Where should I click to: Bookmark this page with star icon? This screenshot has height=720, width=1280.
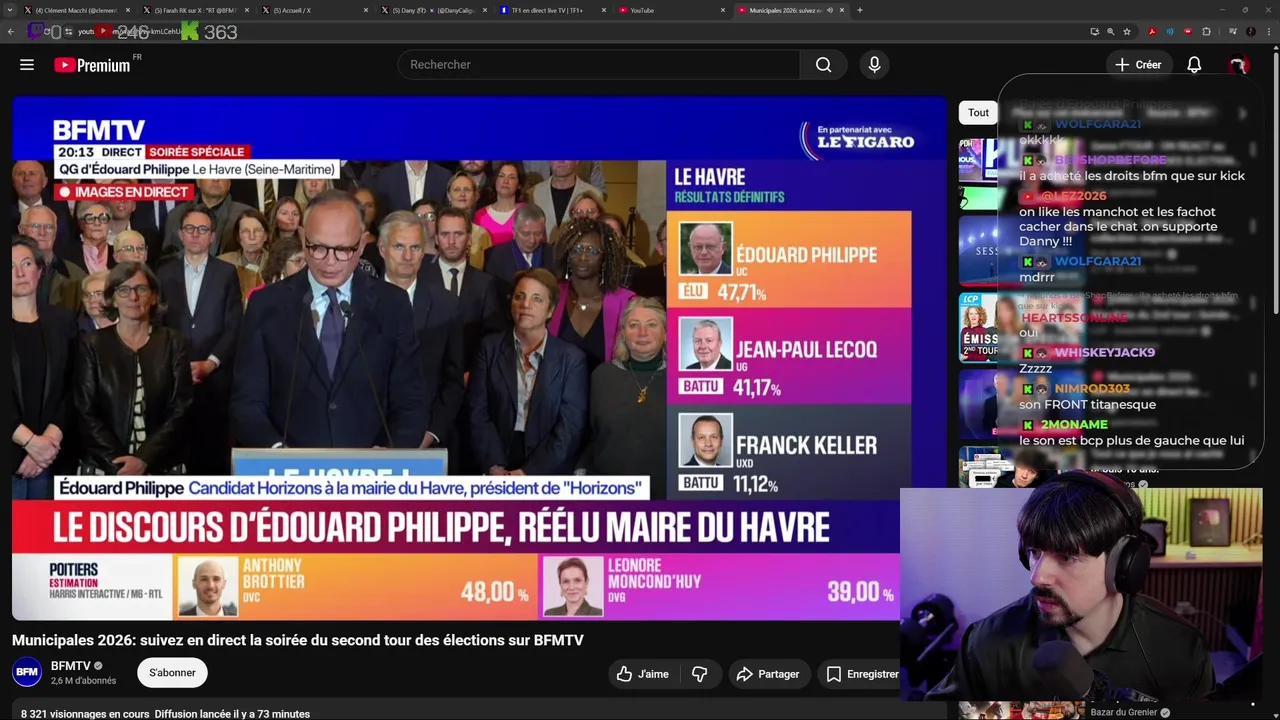pos(1127,32)
